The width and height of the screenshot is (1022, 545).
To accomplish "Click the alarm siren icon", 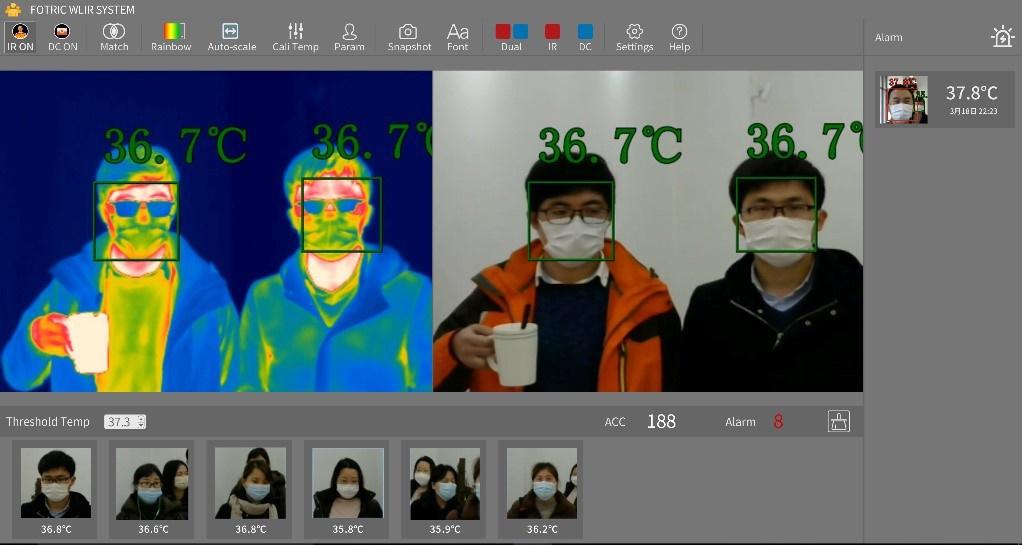I will click(x=1002, y=38).
